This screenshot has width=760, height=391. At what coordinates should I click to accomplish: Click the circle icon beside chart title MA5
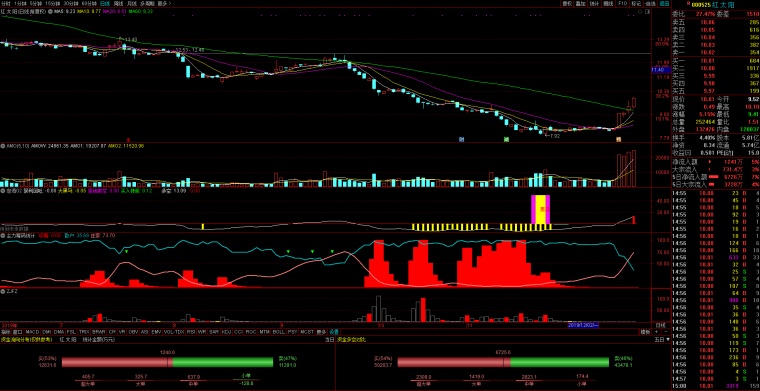click(50, 11)
